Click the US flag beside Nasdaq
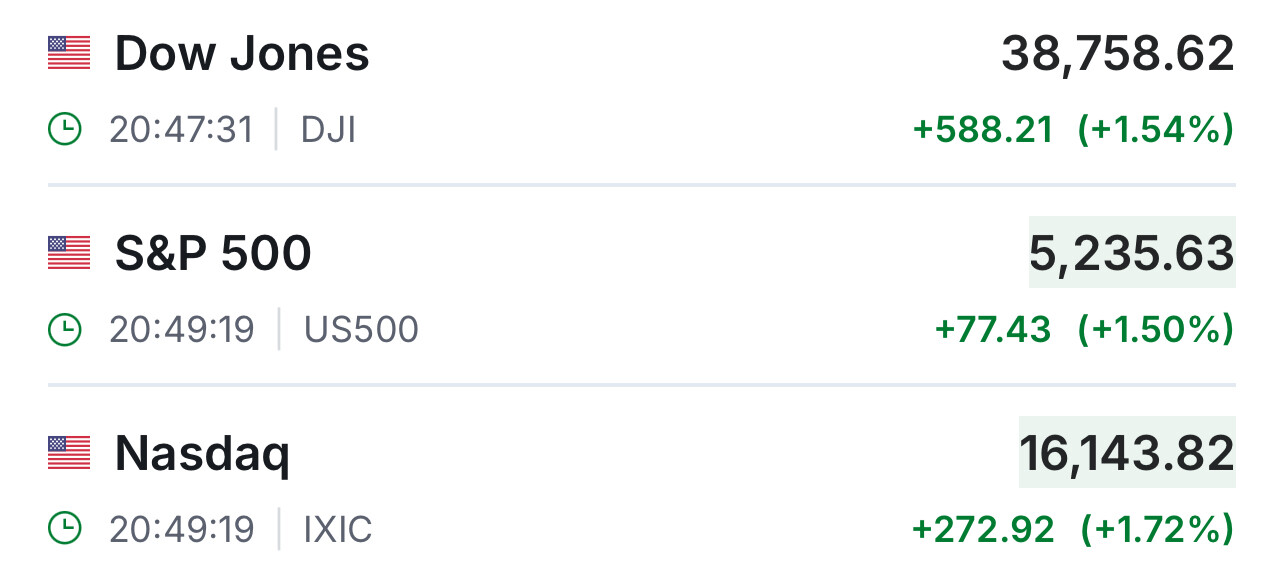The image size is (1284, 564). 69,453
